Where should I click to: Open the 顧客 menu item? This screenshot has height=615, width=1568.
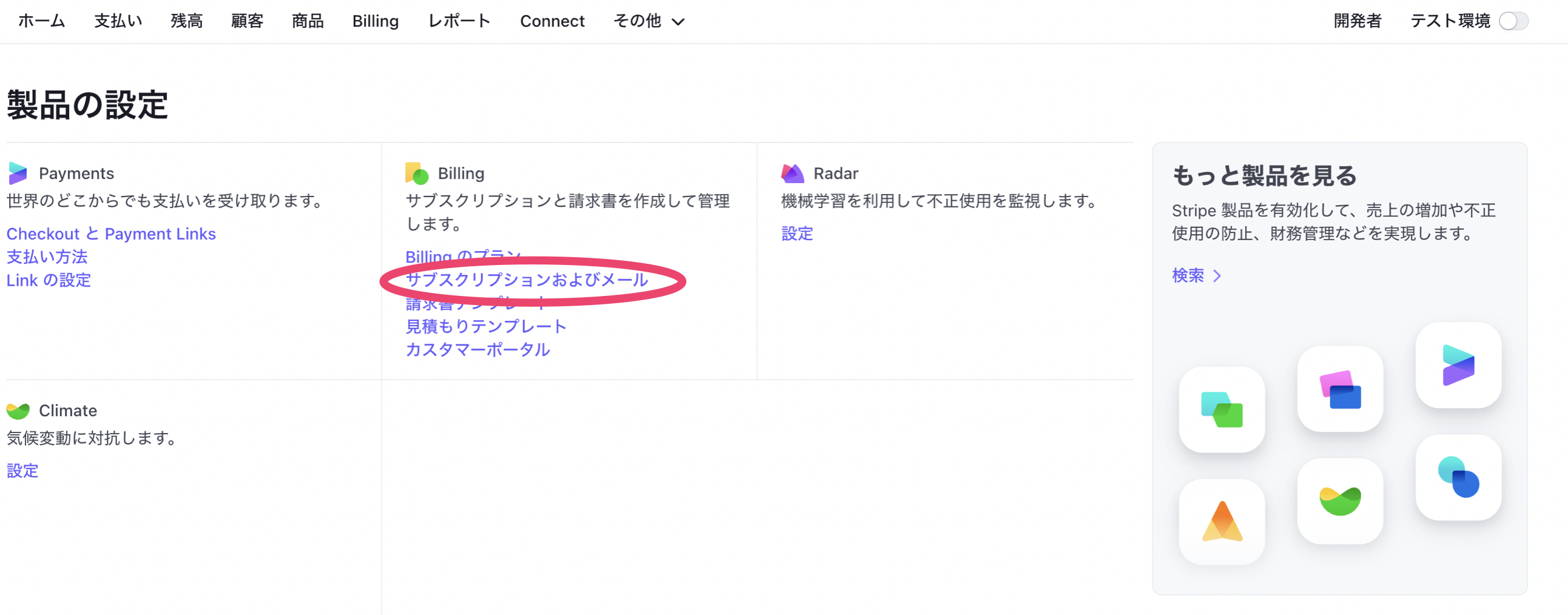tap(246, 21)
